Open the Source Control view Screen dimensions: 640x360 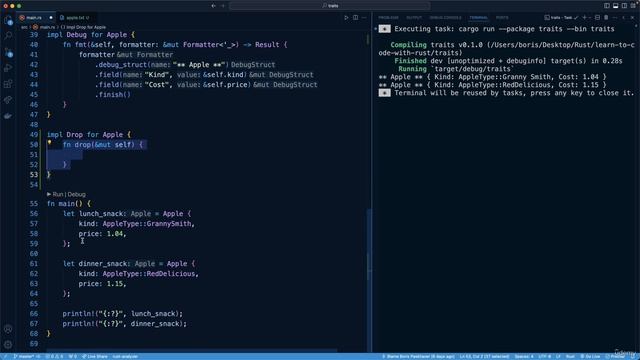point(8,52)
